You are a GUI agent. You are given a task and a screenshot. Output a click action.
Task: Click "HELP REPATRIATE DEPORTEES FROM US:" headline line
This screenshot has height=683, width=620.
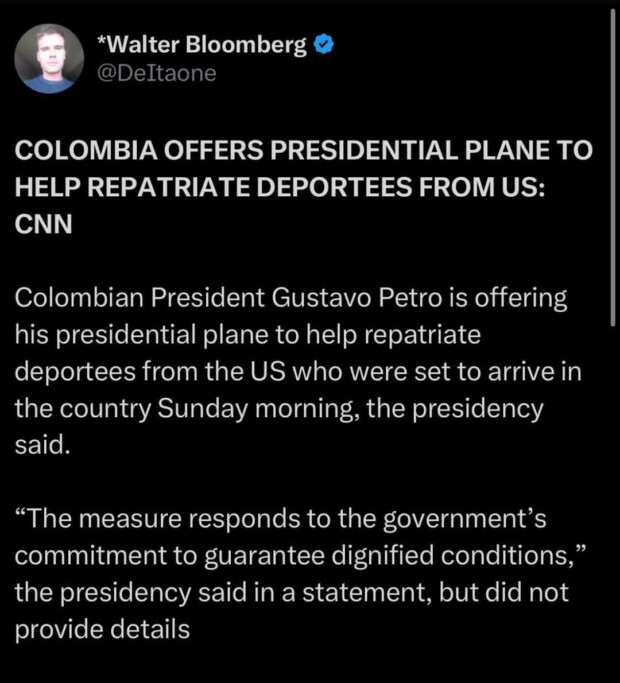click(279, 187)
